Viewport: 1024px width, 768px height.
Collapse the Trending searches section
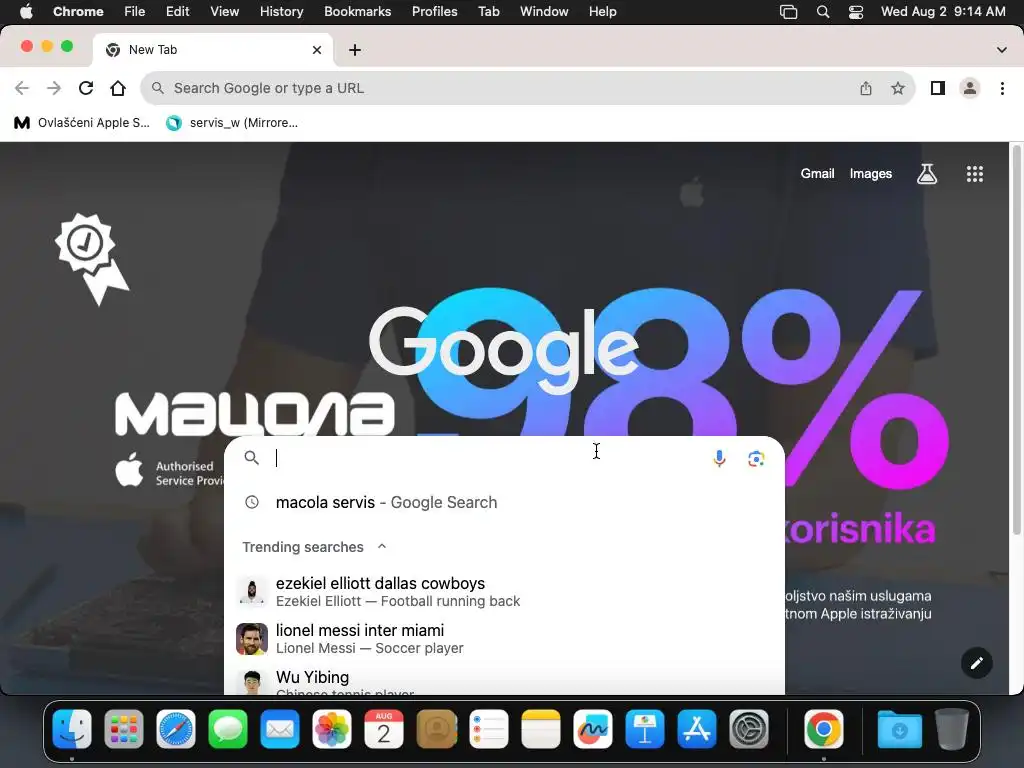coord(381,547)
